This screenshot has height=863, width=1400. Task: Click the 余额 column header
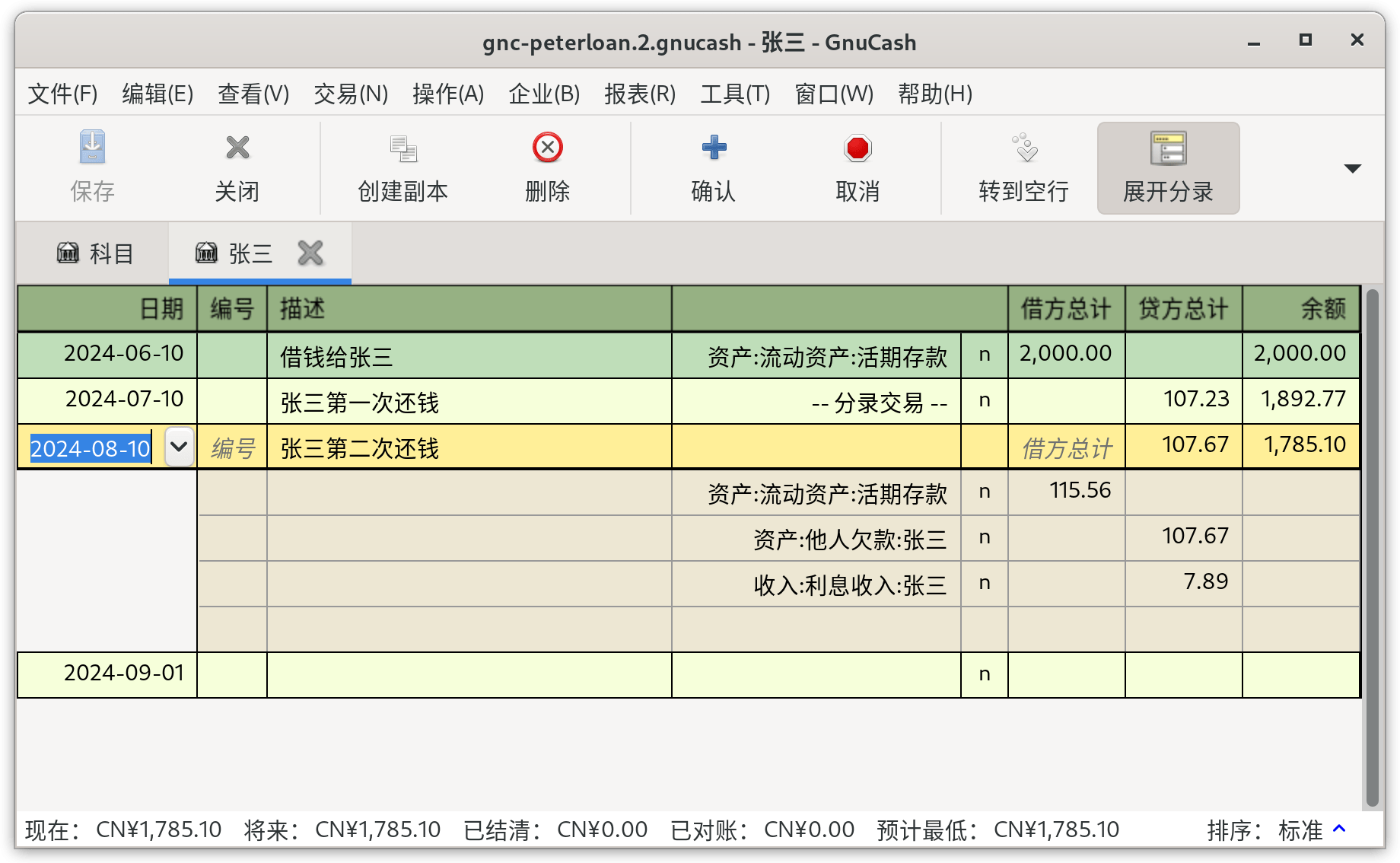1301,309
